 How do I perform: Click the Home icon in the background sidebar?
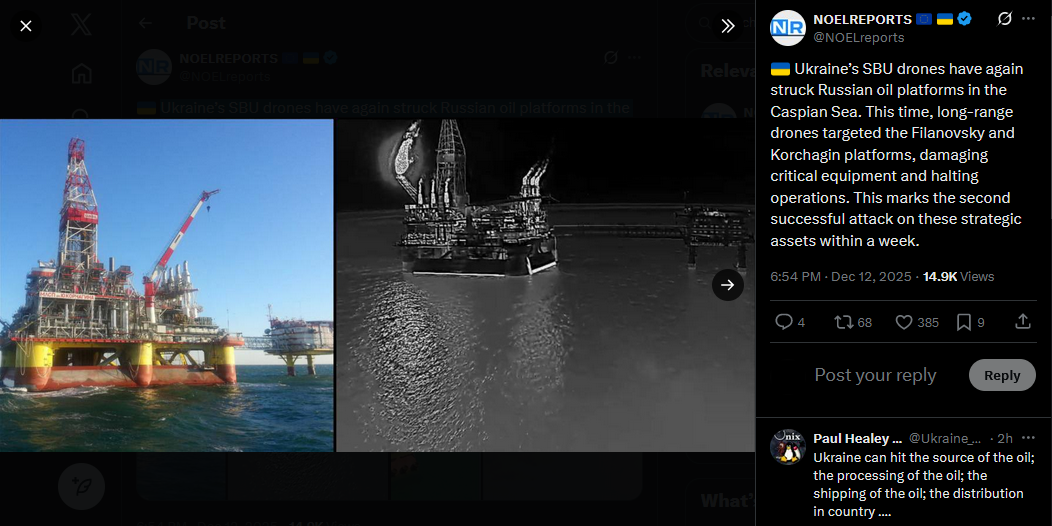(82, 73)
